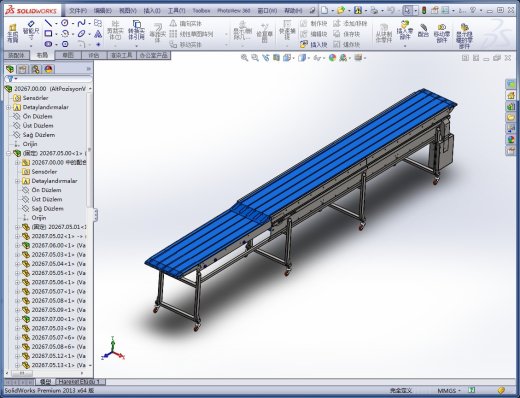The width and height of the screenshot is (520, 398).
Task: Open the DisplayManager tab
Action: click(49, 69)
